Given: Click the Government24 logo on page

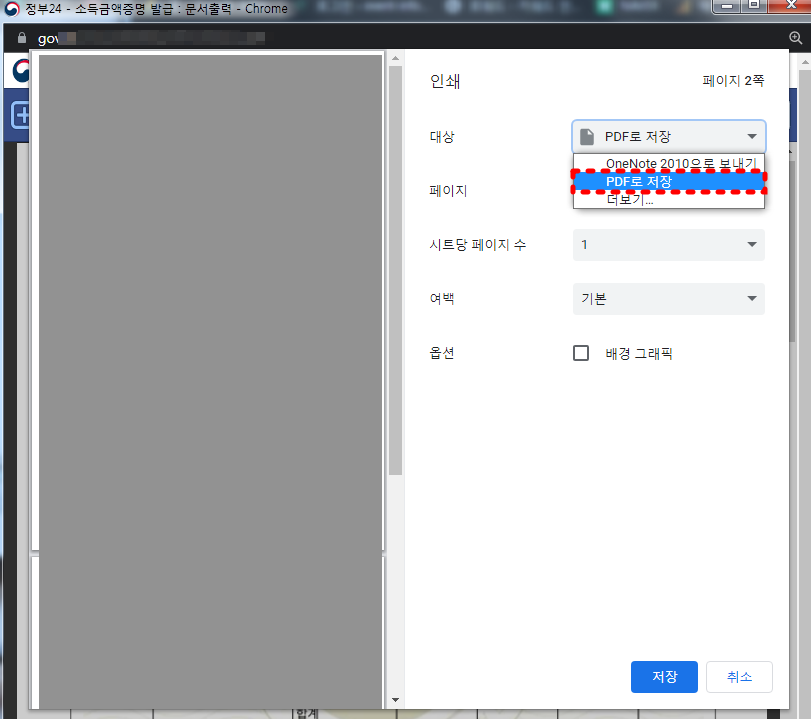Looking at the screenshot, I should tap(21, 71).
